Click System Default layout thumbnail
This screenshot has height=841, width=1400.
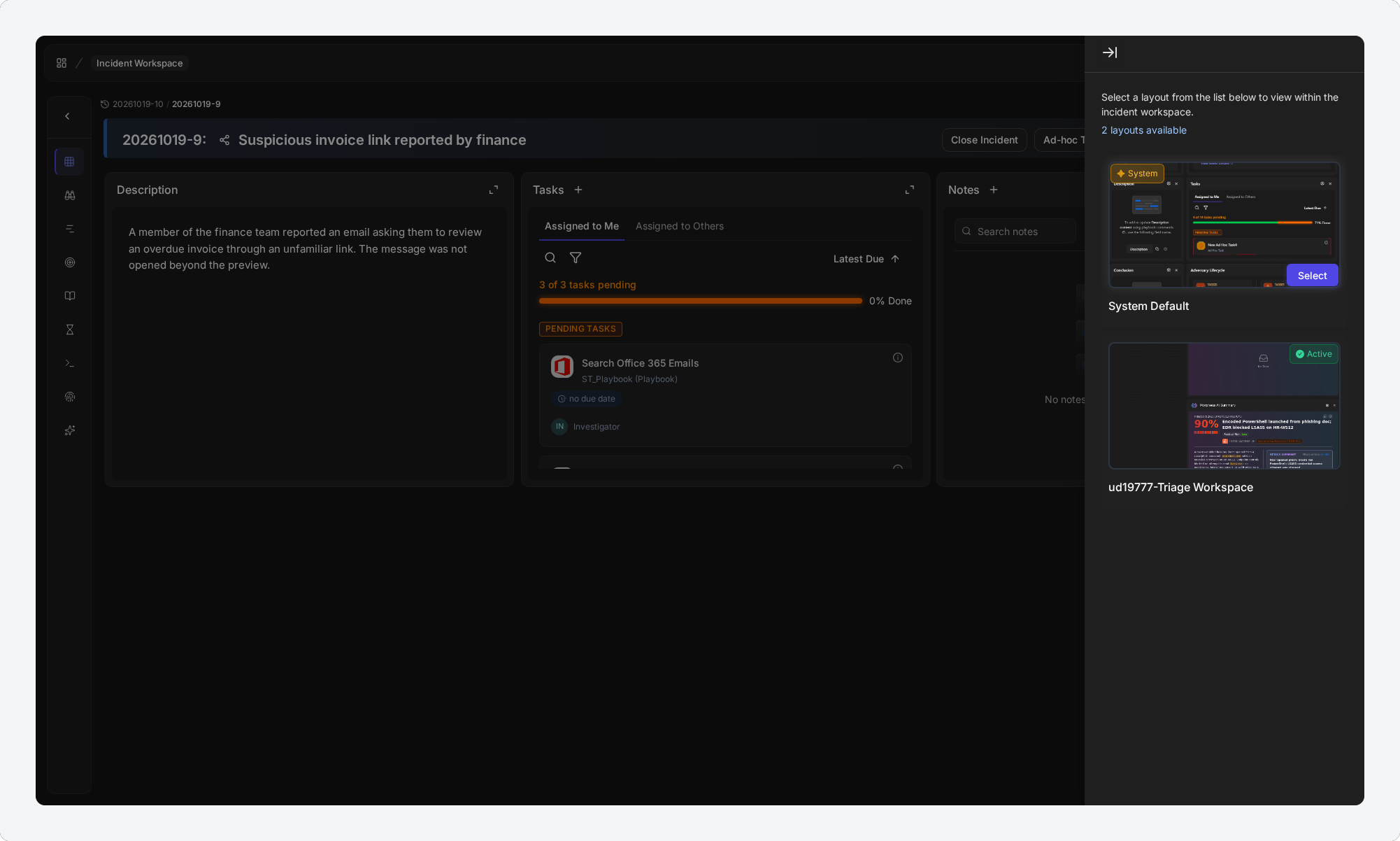point(1224,225)
